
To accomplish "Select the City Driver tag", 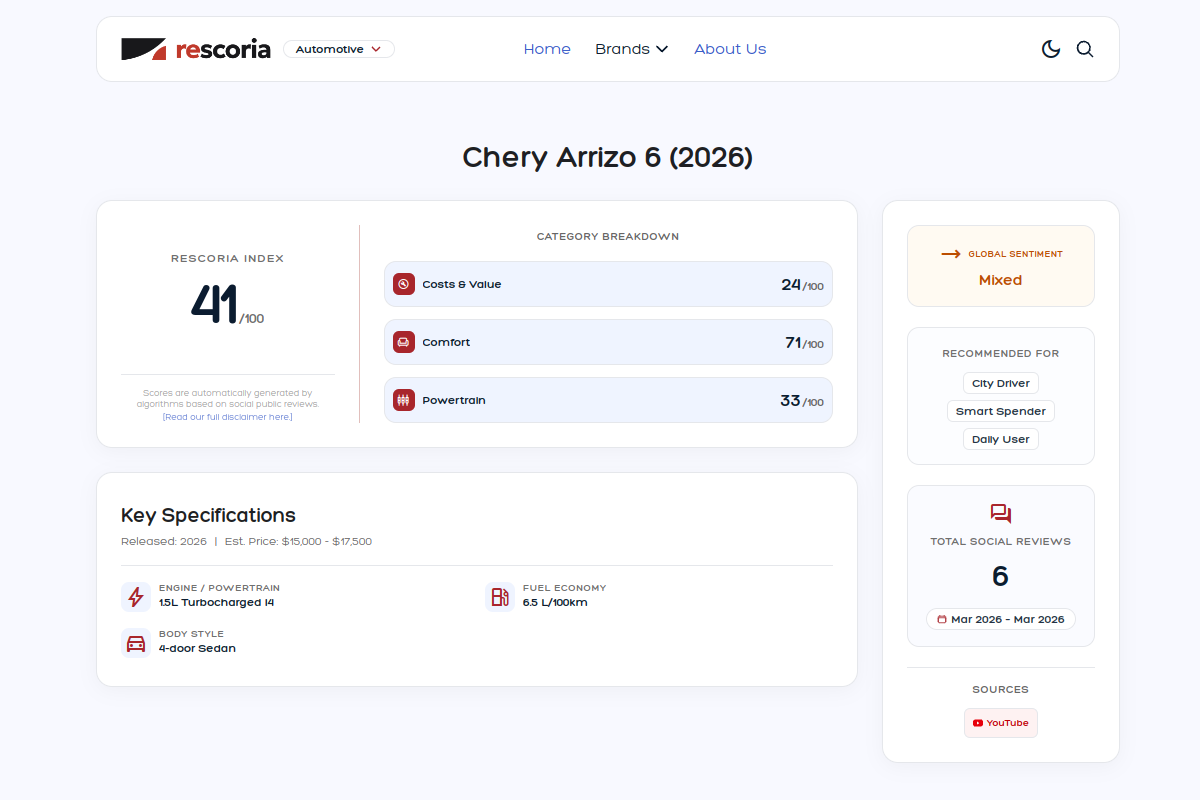I will click(1001, 383).
